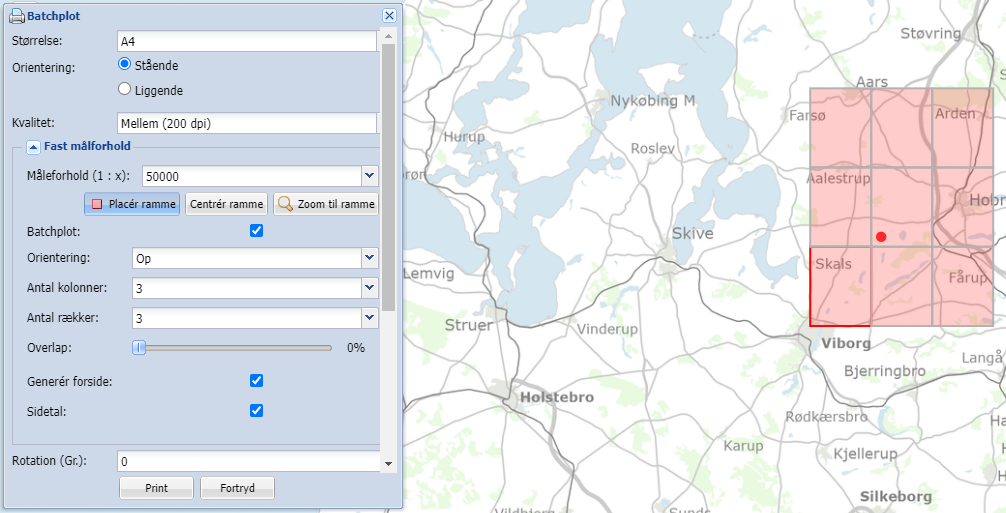The image size is (1006, 513).
Task: Click the dialog scrollbar down arrow
Action: pyautogui.click(x=388, y=463)
